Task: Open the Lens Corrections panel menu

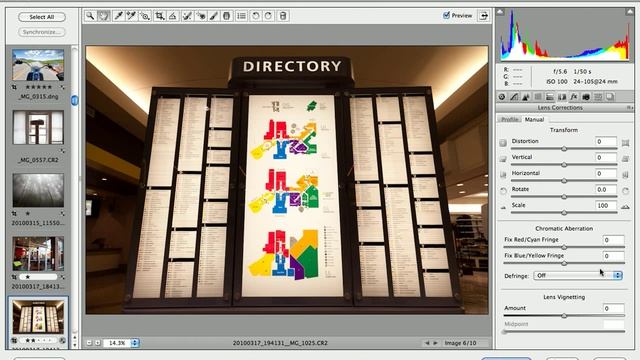Action: point(629,108)
